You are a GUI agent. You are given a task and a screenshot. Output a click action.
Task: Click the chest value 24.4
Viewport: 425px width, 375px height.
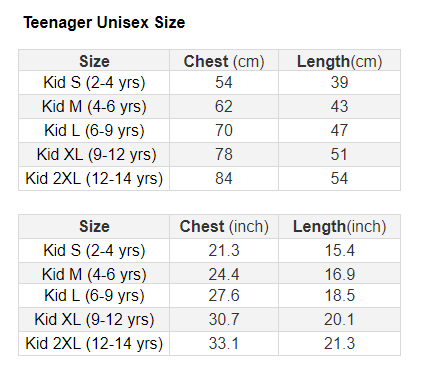224,274
